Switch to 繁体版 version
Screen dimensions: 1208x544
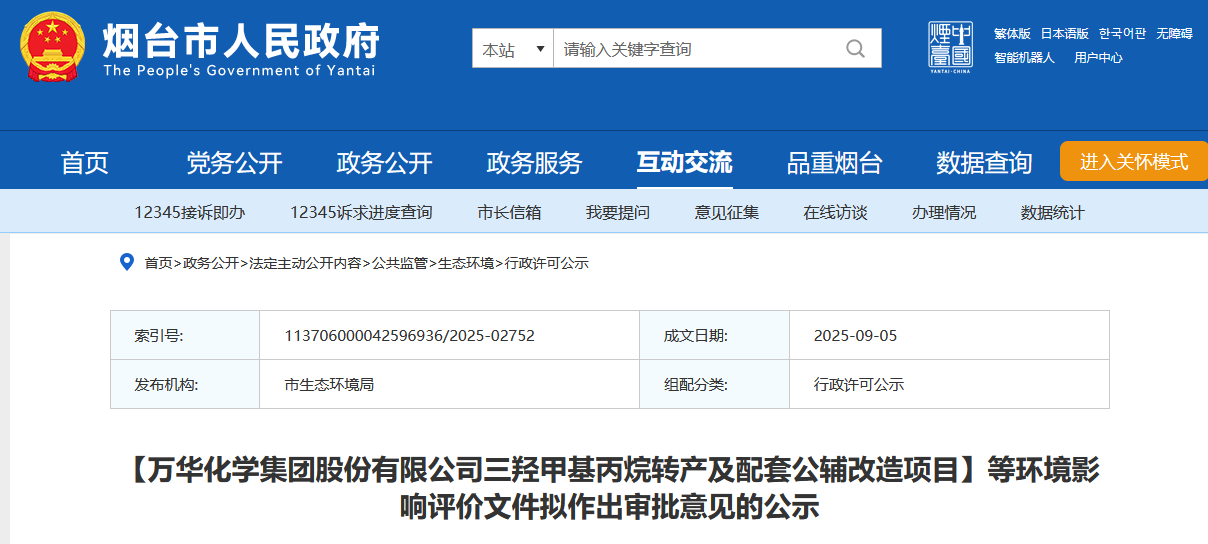coord(1012,33)
